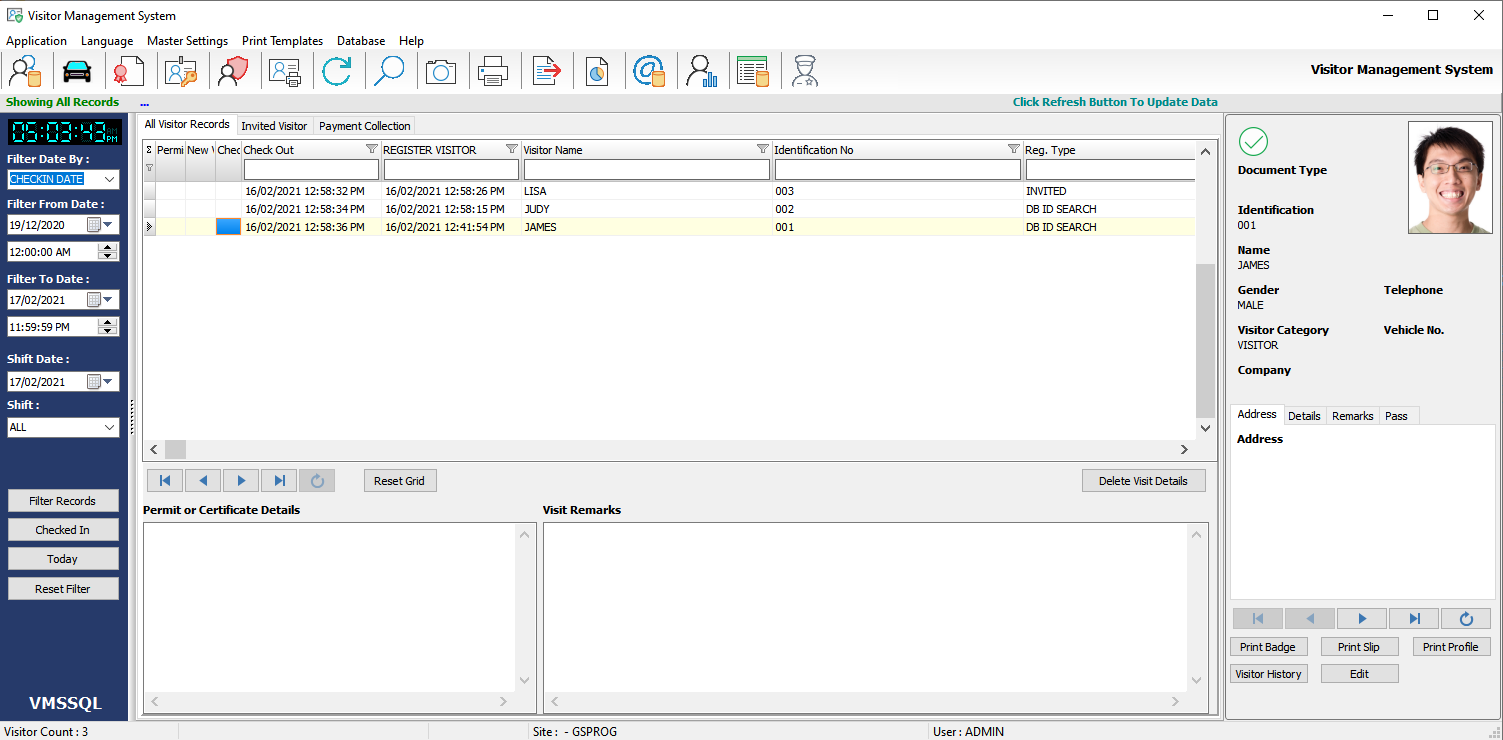Screen dimensions: 1503x740
Task: Click the pie chart report icon
Action: click(x=597, y=72)
